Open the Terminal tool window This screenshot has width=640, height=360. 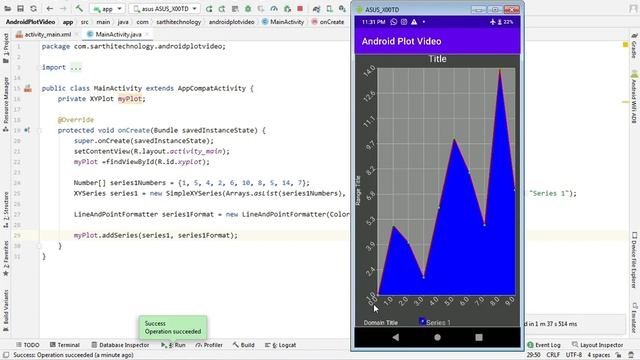pyautogui.click(x=64, y=345)
